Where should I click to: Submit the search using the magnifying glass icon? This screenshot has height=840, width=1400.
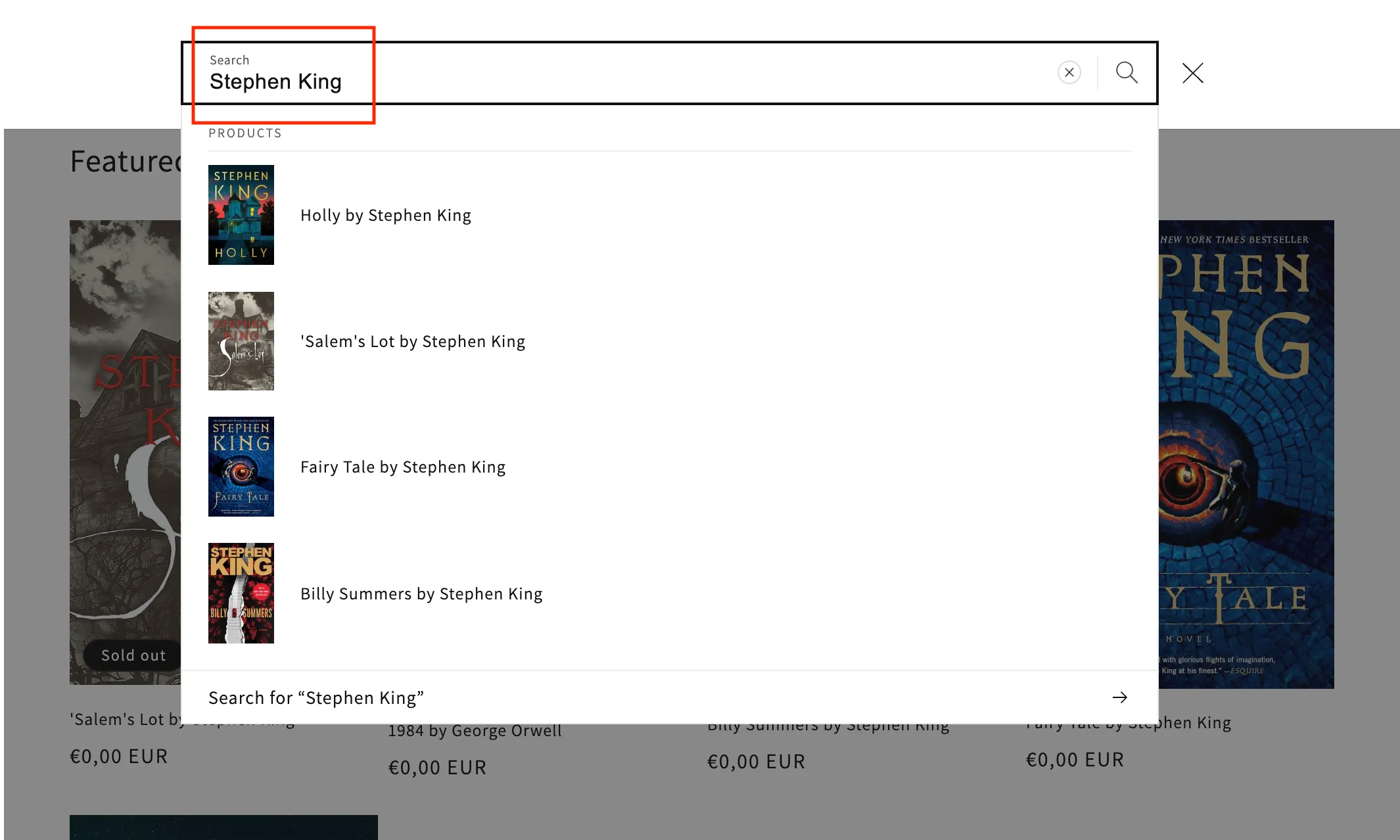point(1127,73)
